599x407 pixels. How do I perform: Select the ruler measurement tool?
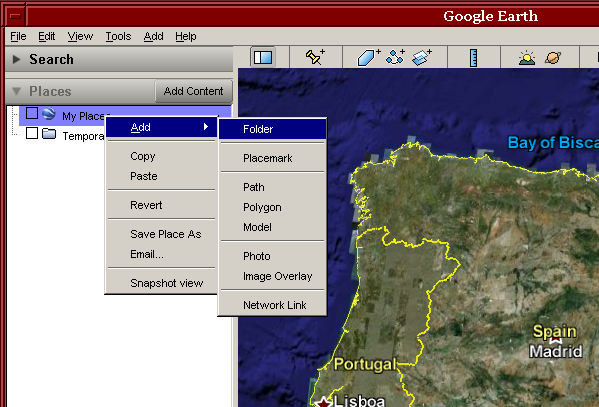point(473,58)
